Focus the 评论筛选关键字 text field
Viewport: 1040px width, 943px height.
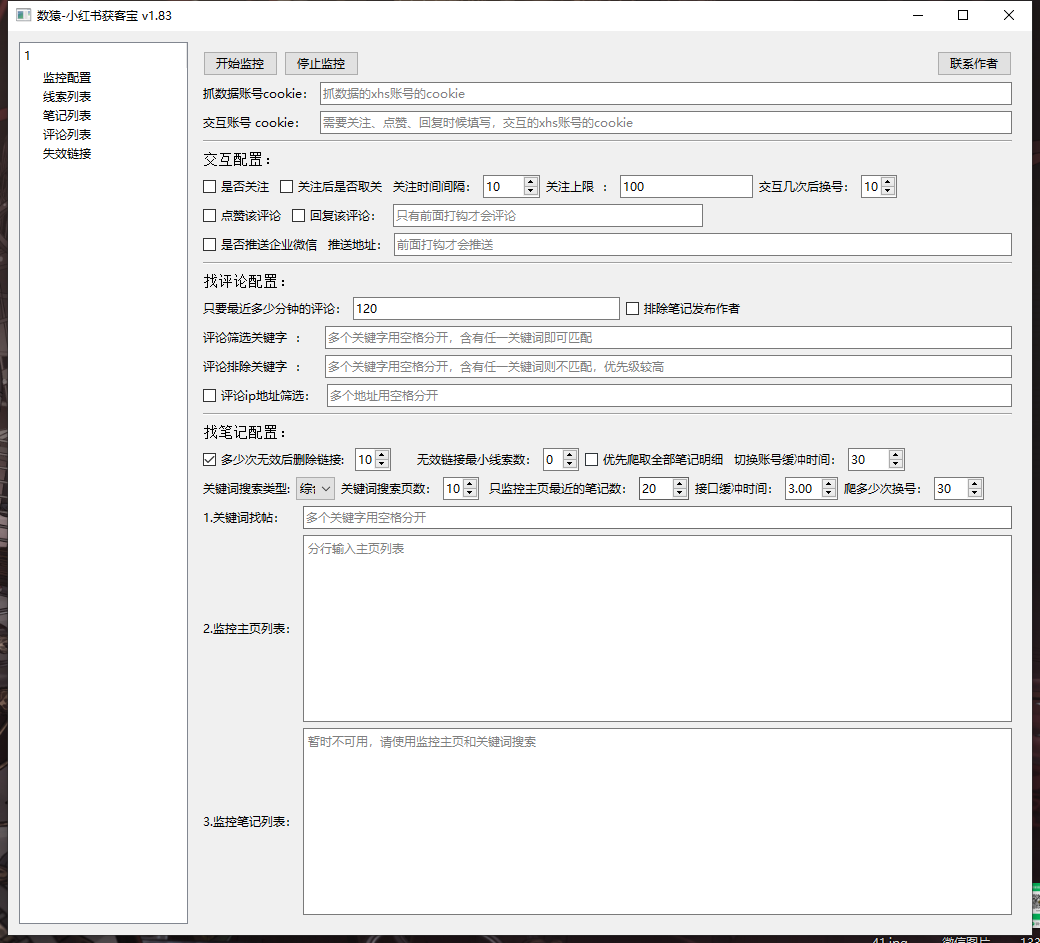(x=667, y=338)
